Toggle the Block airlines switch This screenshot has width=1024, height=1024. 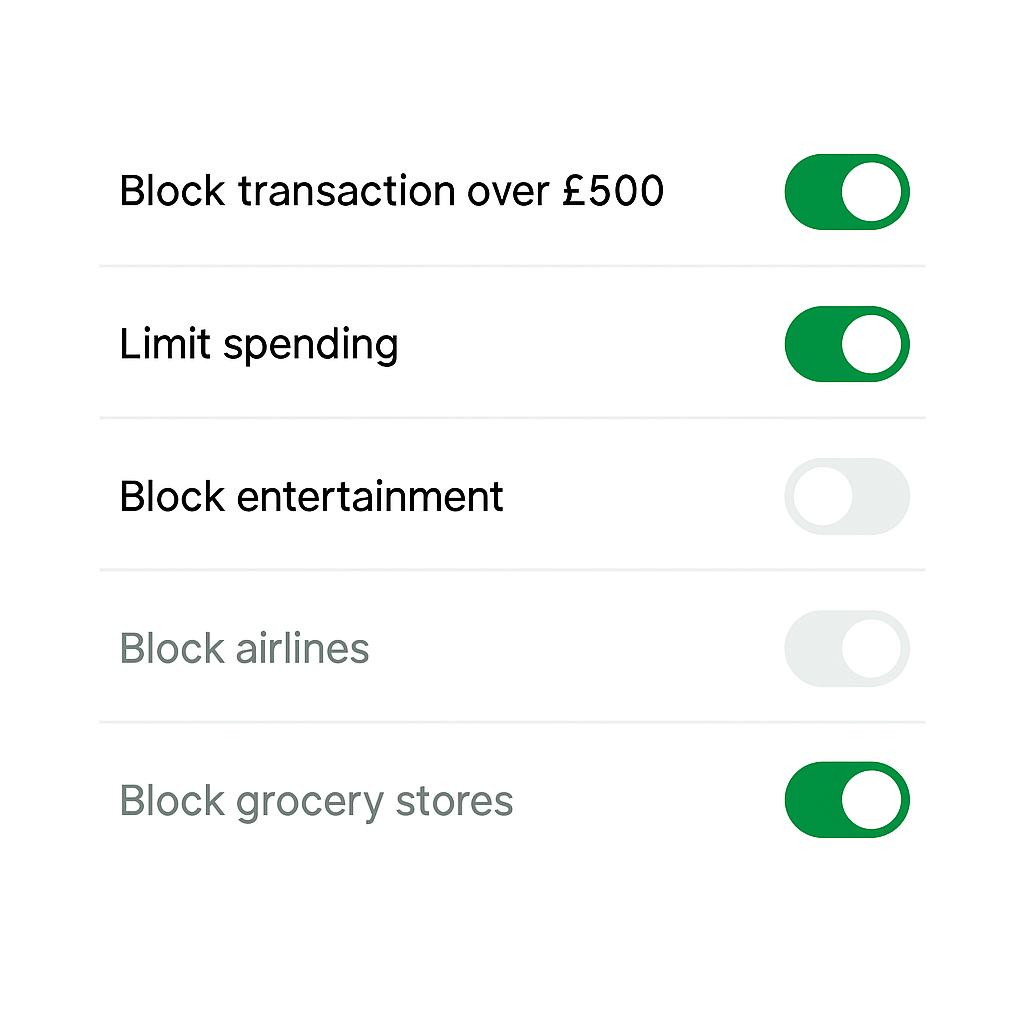point(847,648)
